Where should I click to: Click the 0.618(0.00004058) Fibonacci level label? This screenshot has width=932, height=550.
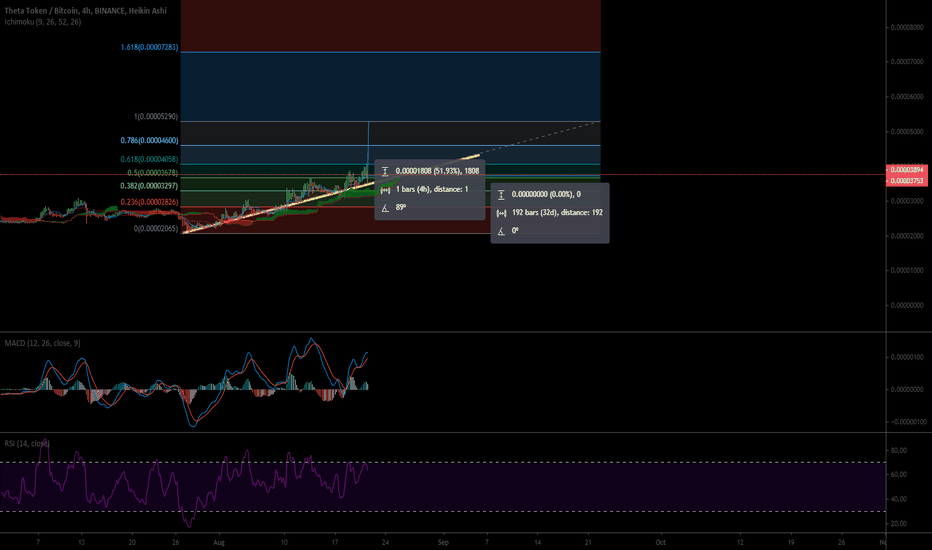tap(149, 159)
